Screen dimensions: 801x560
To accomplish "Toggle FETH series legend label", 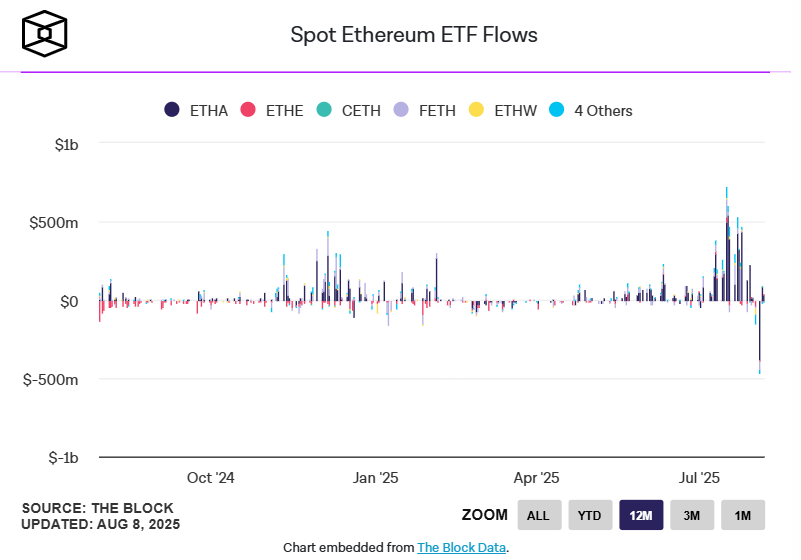I will point(437,111).
